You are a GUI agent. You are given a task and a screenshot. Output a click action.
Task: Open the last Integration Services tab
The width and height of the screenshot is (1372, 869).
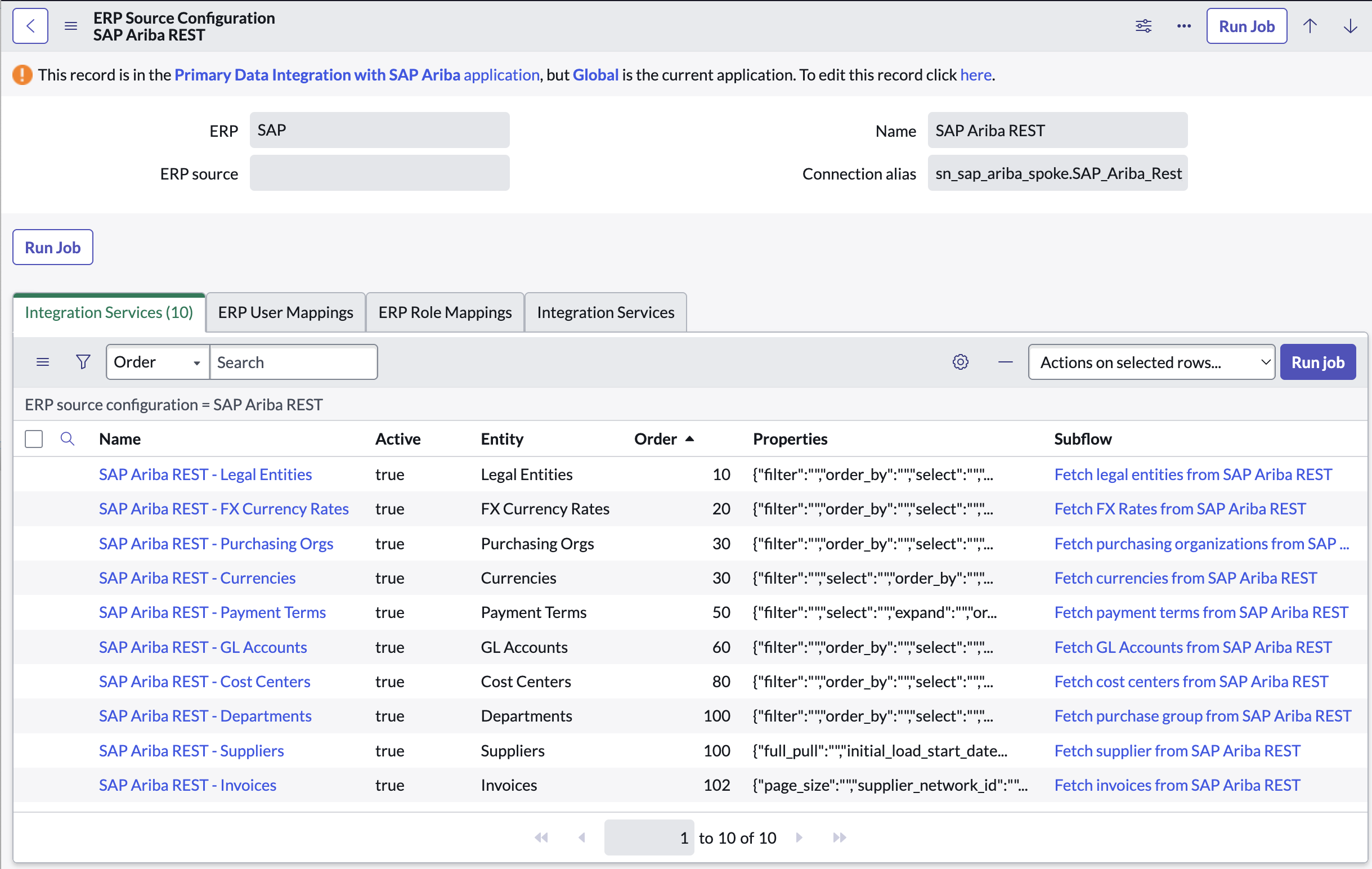tap(605, 312)
